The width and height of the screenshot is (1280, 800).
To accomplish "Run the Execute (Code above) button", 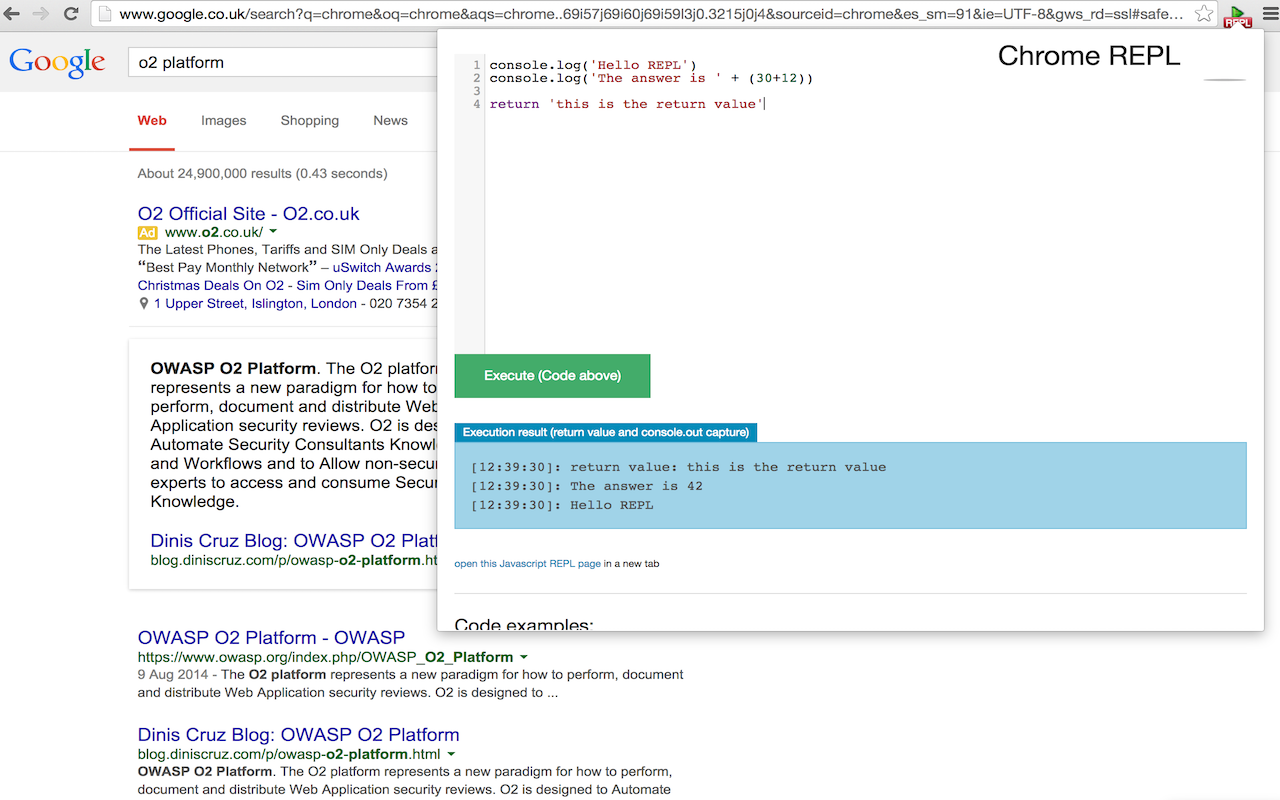I will [552, 376].
